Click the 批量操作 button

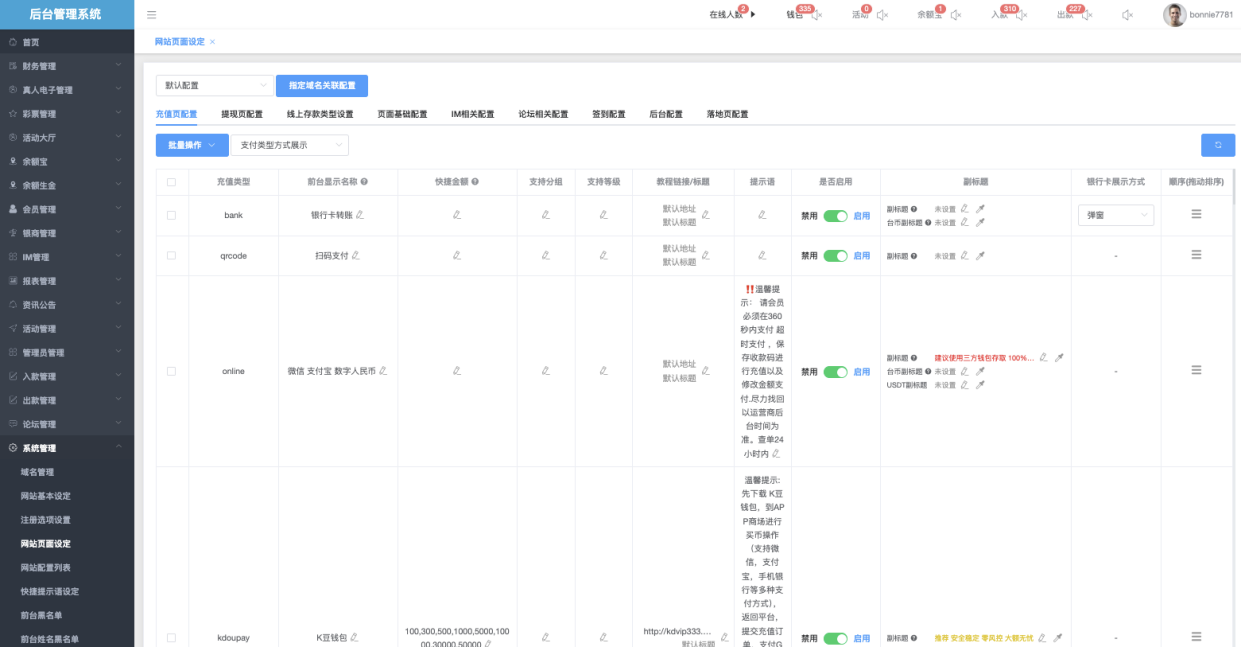192,145
